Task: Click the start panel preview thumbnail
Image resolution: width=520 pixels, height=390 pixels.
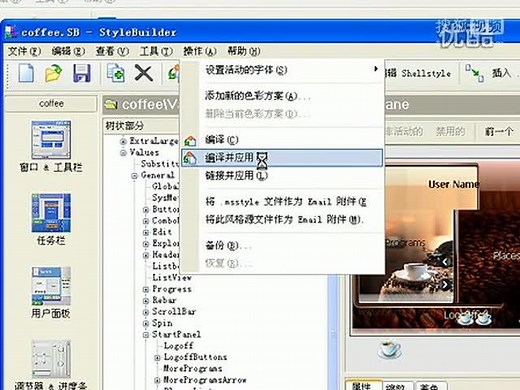Action: (x=436, y=247)
